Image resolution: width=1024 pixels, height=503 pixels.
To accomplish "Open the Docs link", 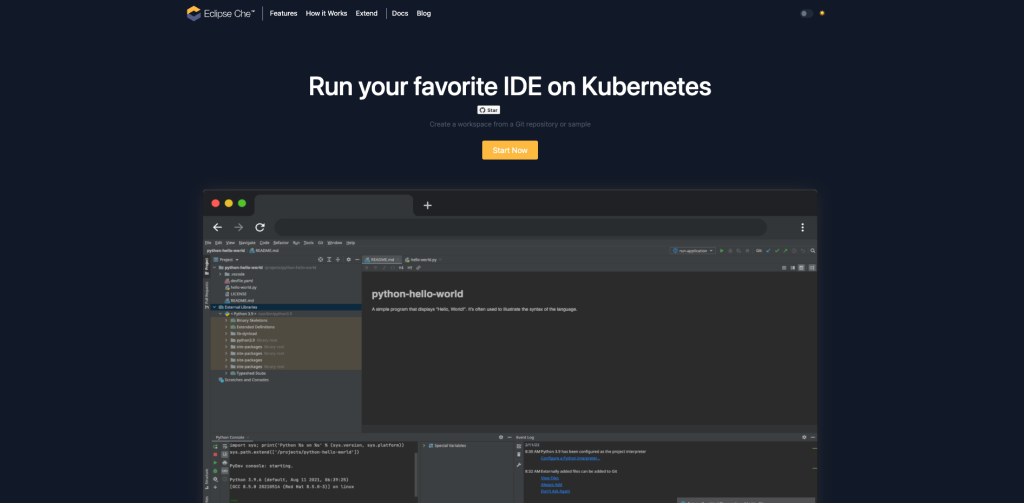I will point(400,13).
